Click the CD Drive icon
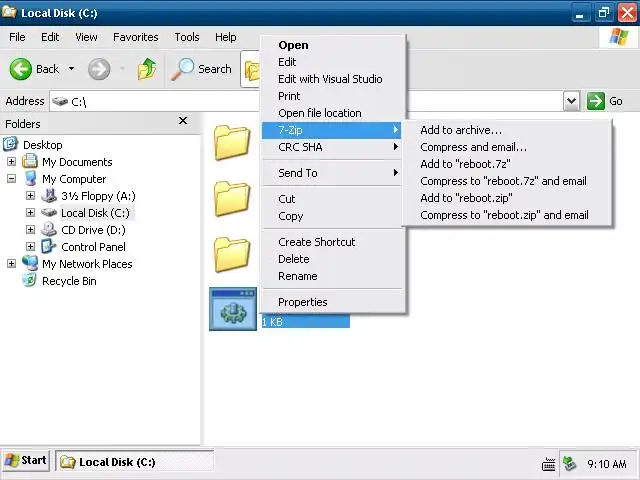 49,229
